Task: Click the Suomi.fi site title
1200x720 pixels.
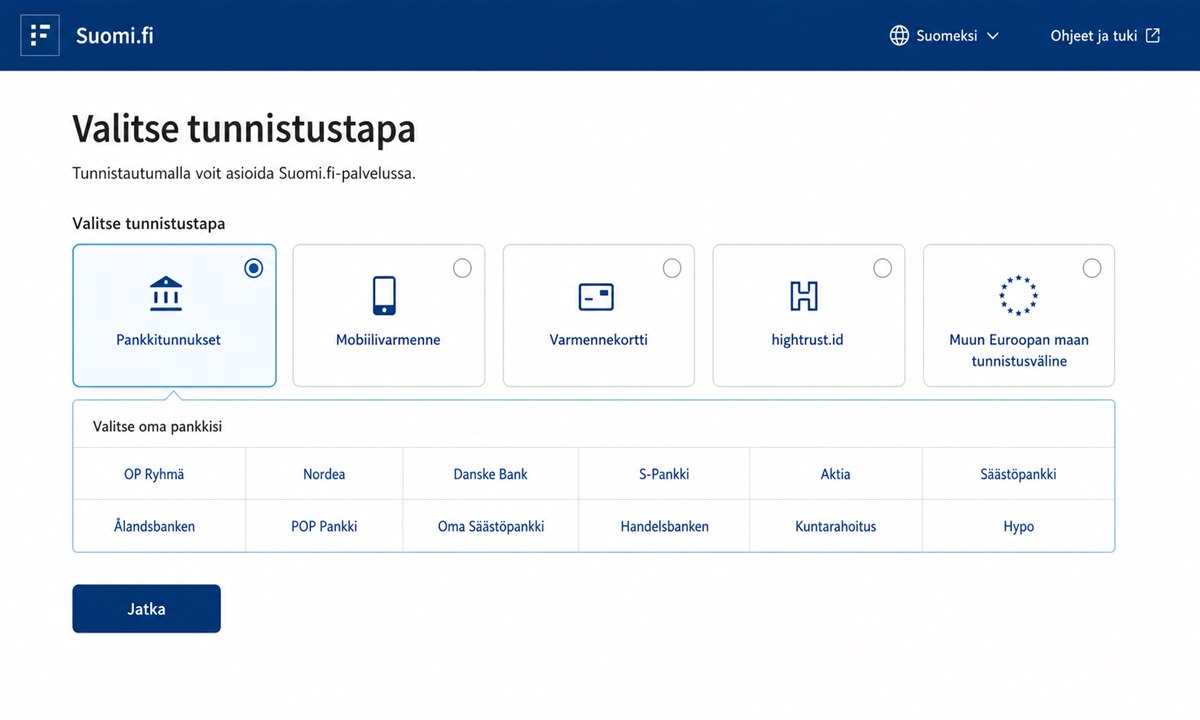Action: [115, 36]
